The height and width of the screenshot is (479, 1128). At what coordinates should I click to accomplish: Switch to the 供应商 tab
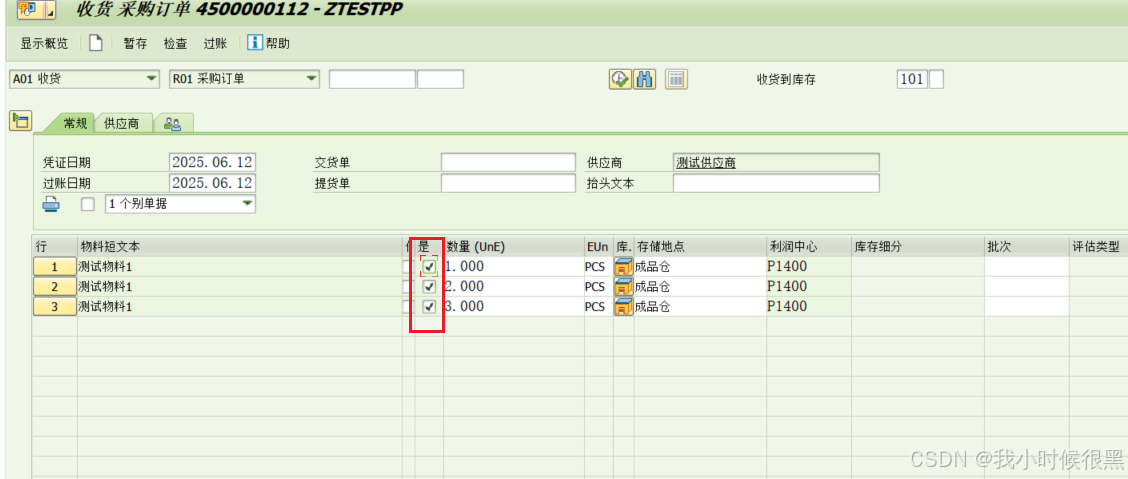point(122,124)
